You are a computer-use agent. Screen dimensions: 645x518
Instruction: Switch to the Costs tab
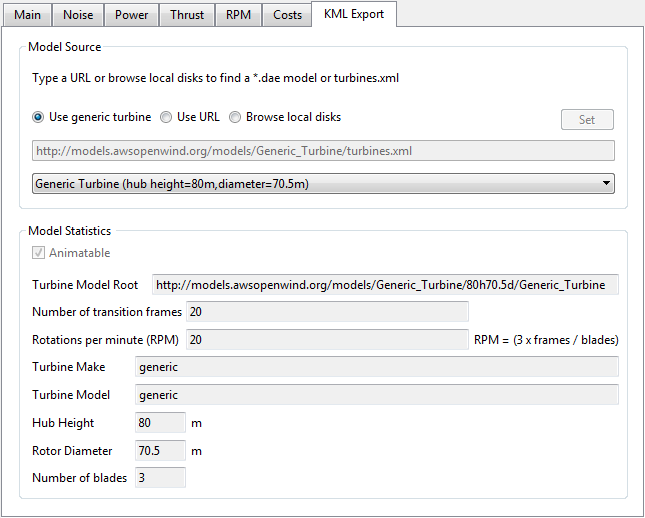coord(287,15)
